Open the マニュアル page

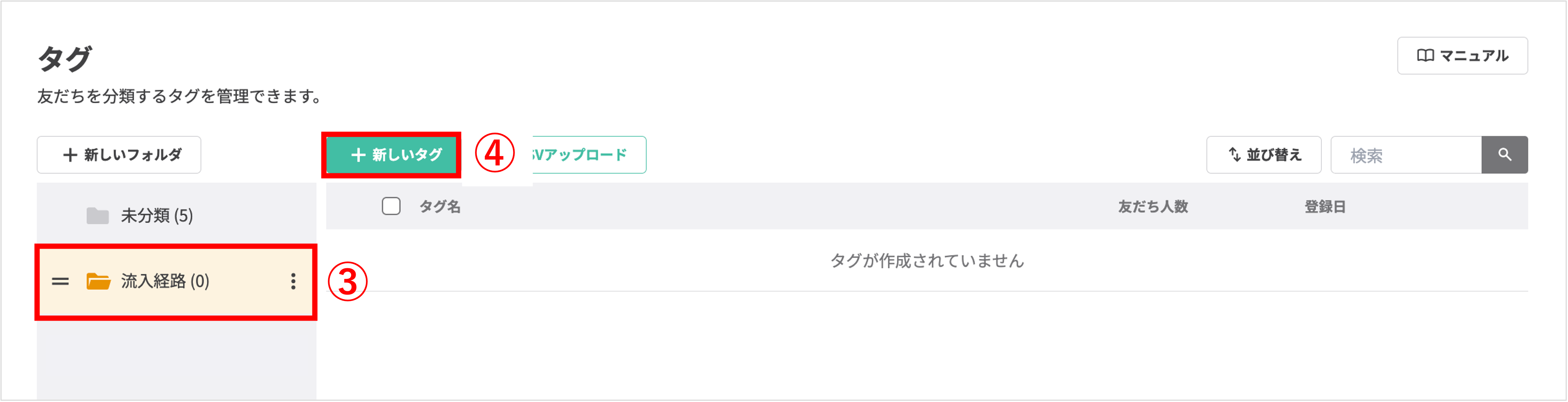tap(1463, 55)
